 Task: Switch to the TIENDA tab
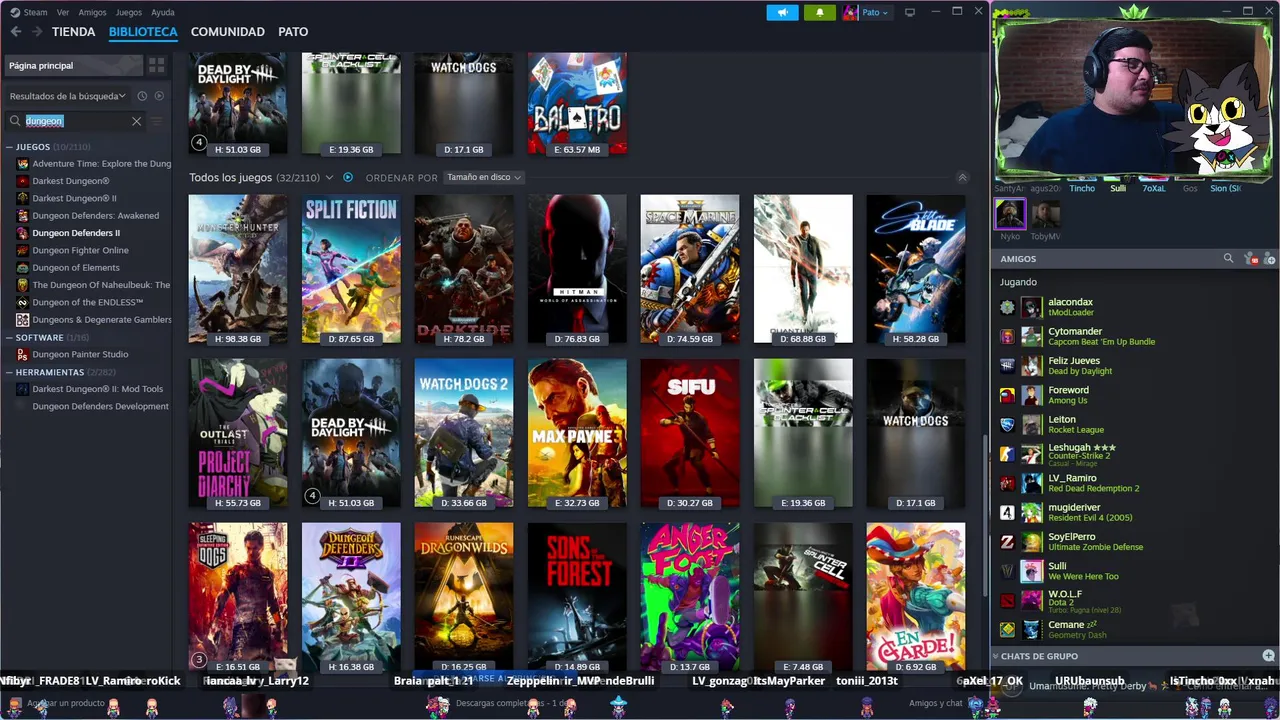73,32
